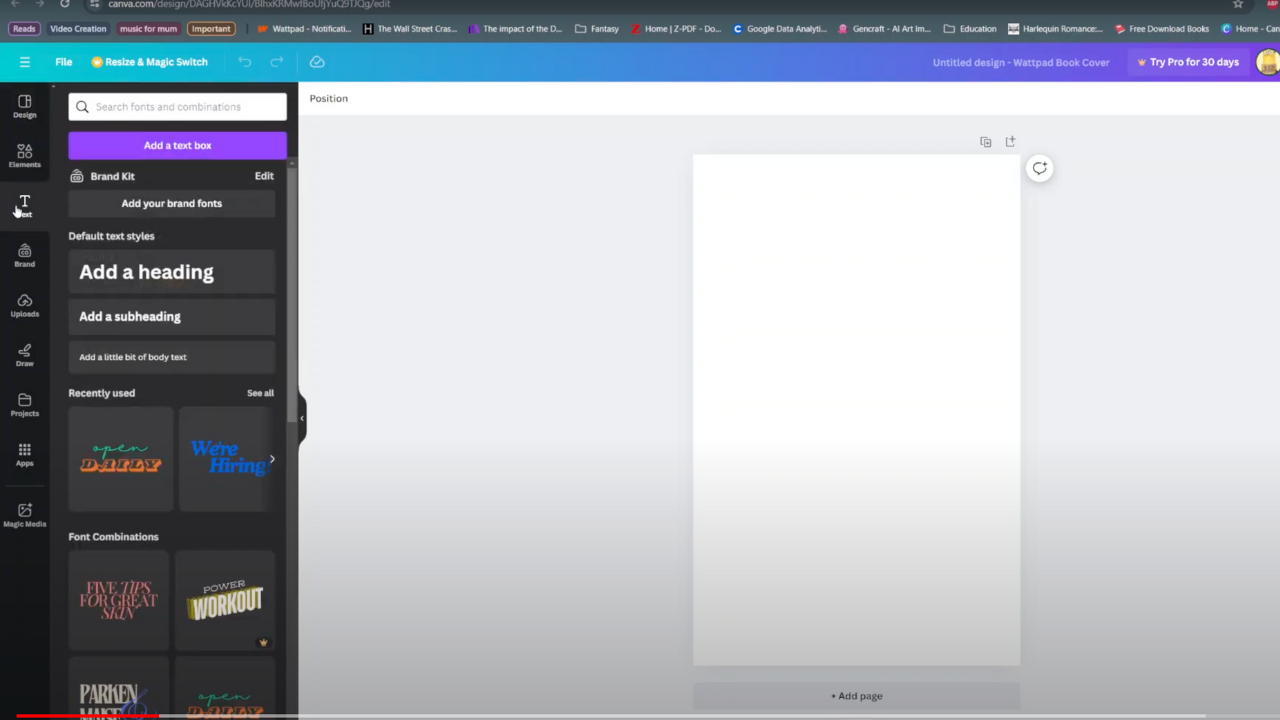Click the Add page button
Image resolution: width=1280 pixels, height=720 pixels.
pyautogui.click(x=856, y=696)
